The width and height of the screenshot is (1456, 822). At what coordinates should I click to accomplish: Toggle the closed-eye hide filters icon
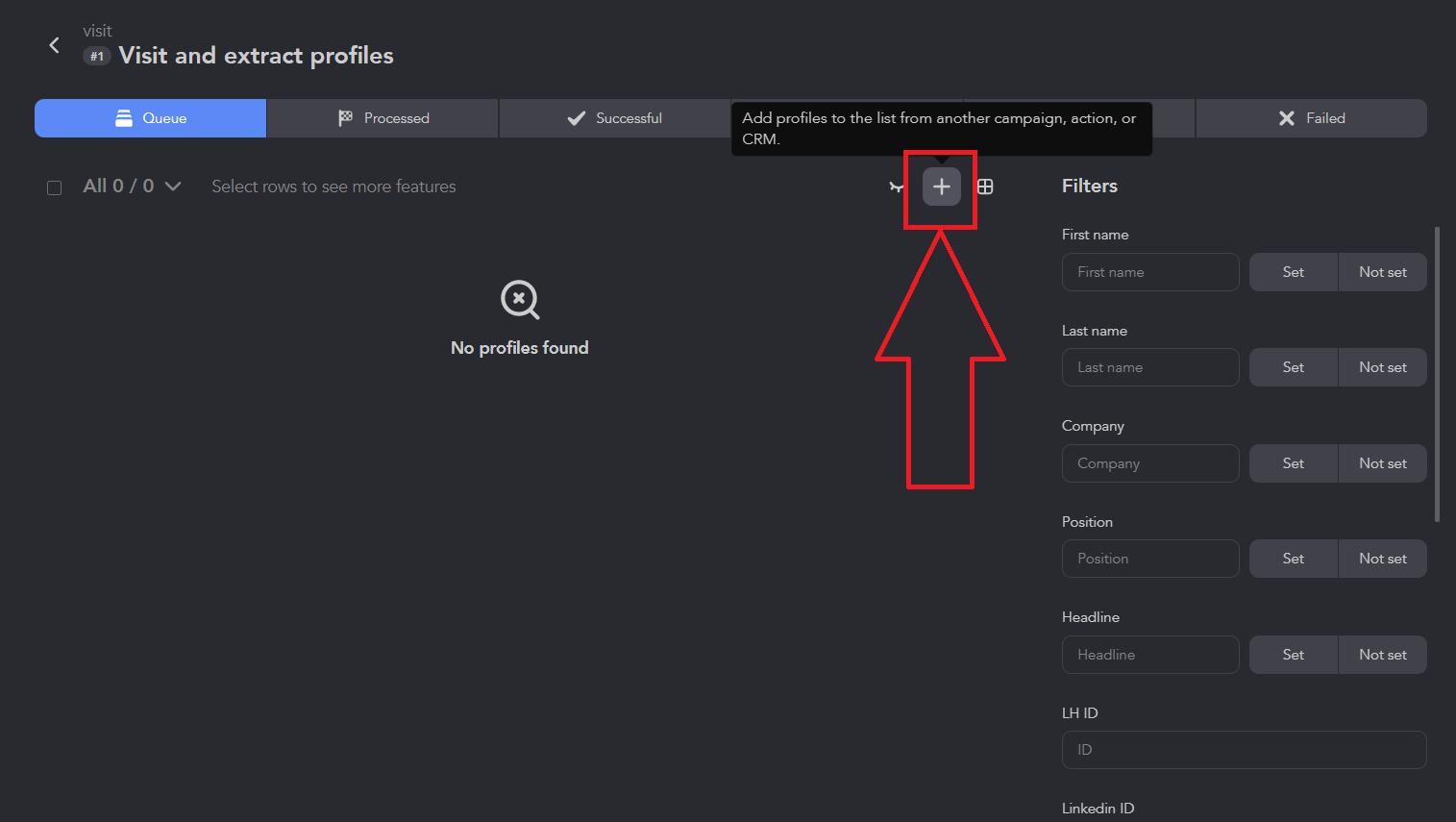[x=896, y=187]
